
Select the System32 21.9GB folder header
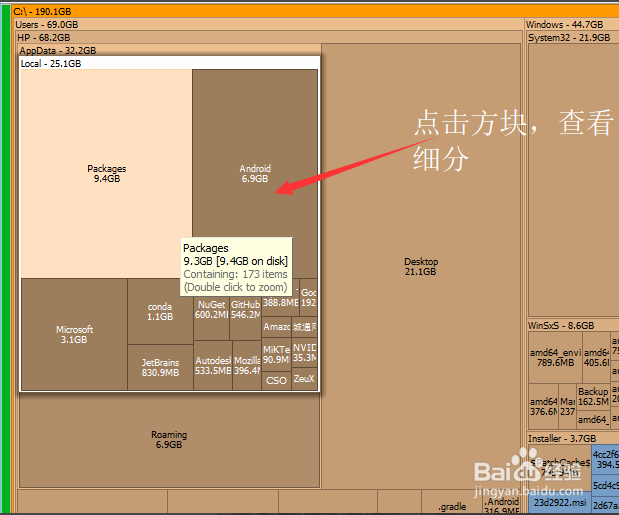573,37
